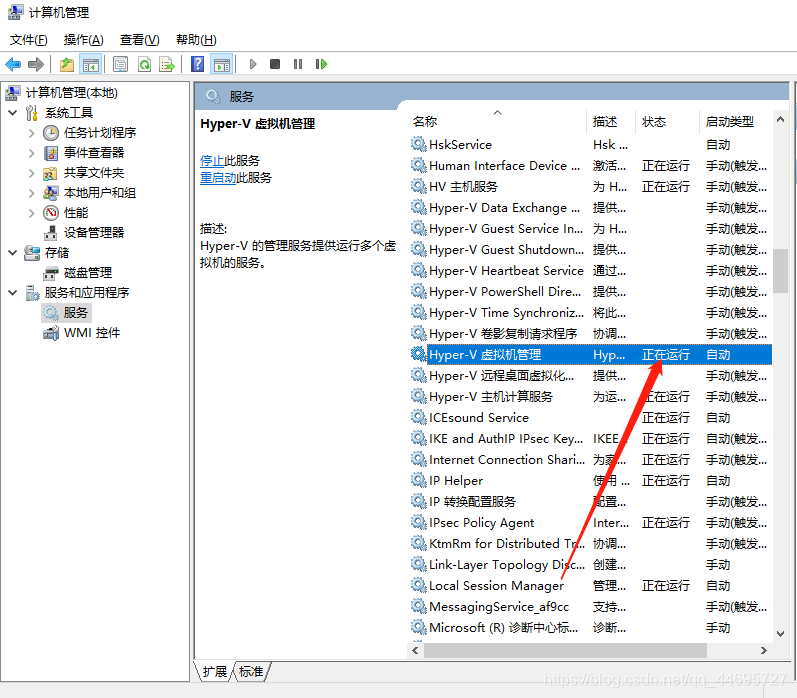Select Hyper-V Data Exchange service
This screenshot has height=698, width=797.
tap(590, 208)
